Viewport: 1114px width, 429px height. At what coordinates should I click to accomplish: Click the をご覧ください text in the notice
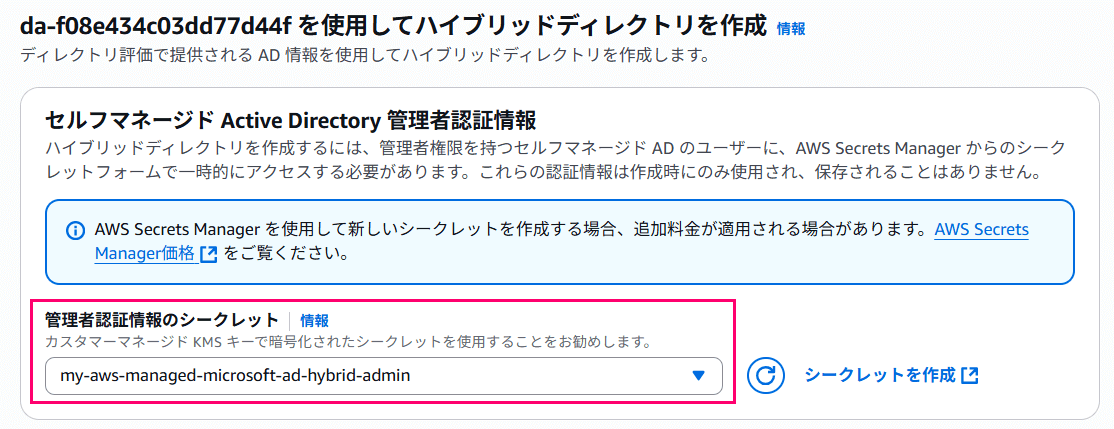286,254
